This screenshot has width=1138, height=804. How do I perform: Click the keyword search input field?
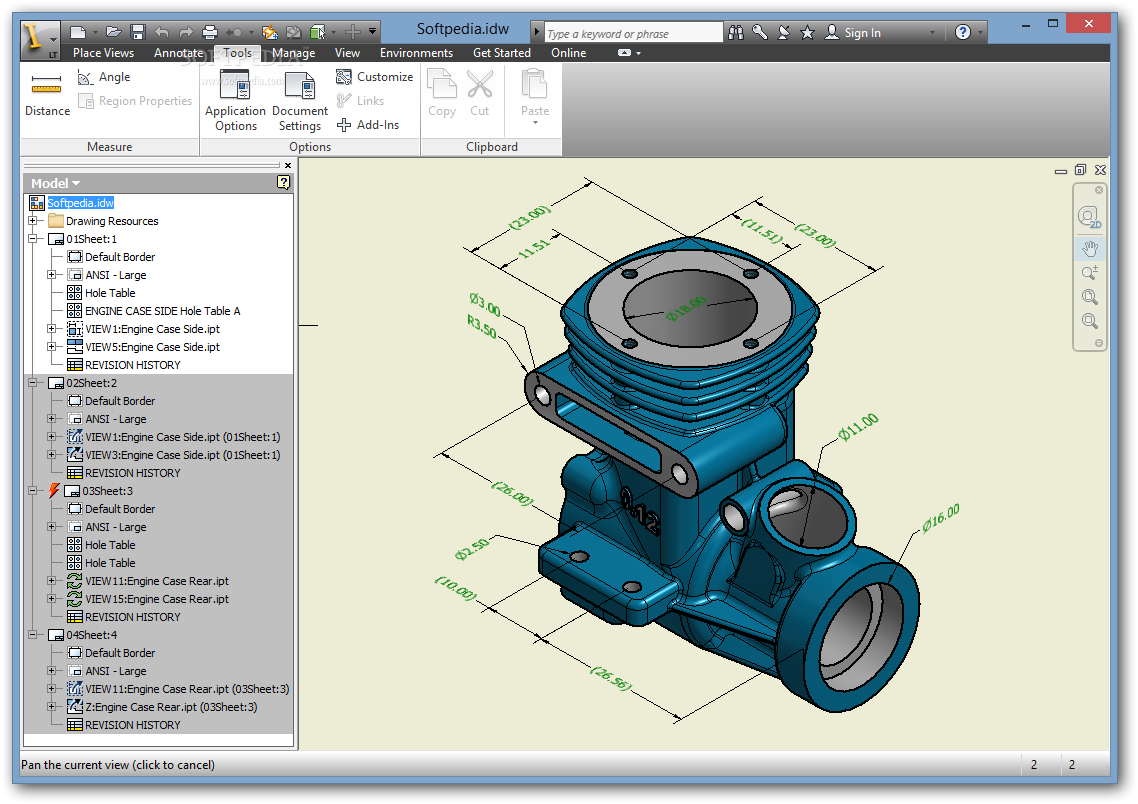tap(632, 33)
